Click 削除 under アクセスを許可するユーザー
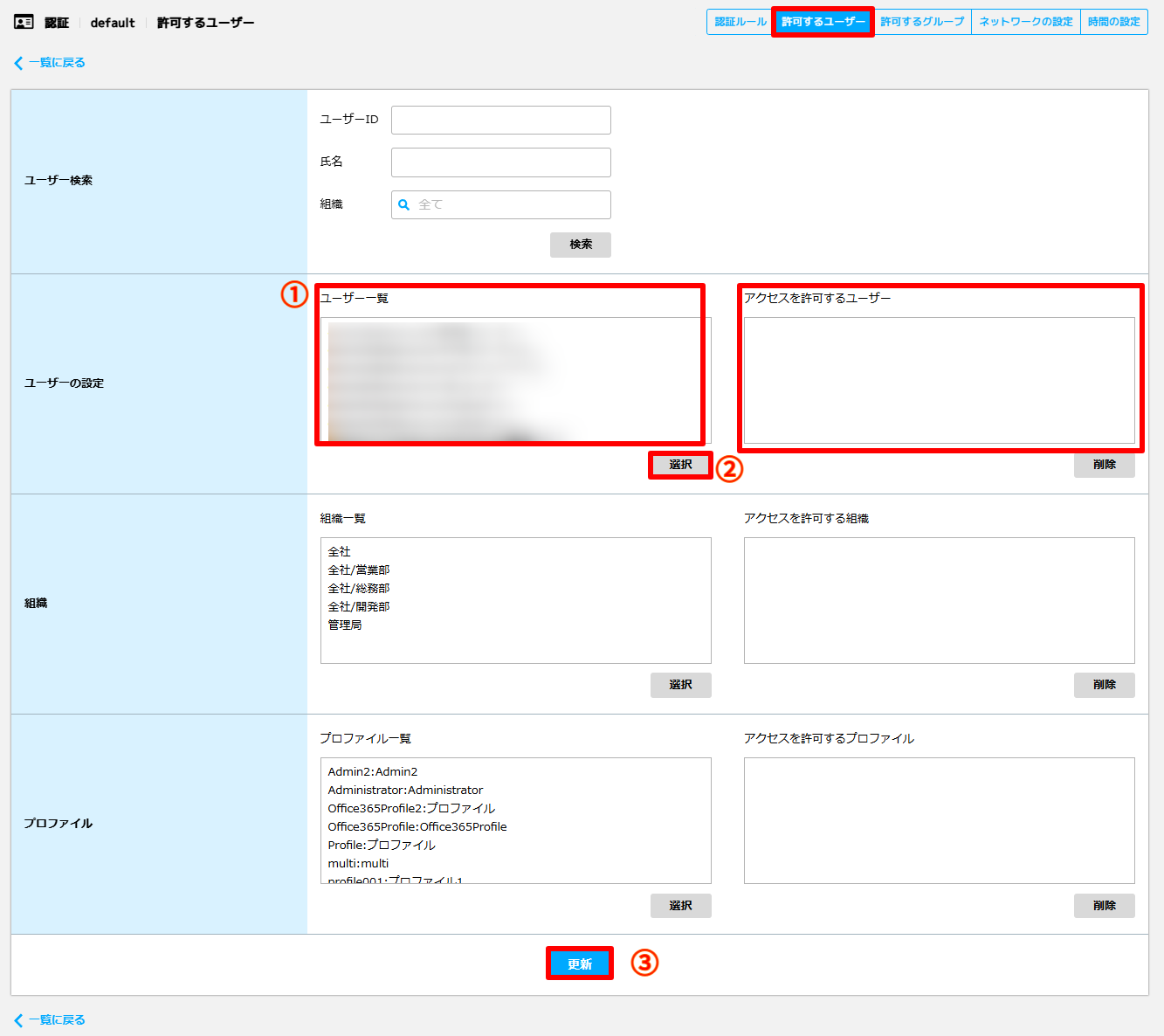The image size is (1164, 1036). [1105, 465]
